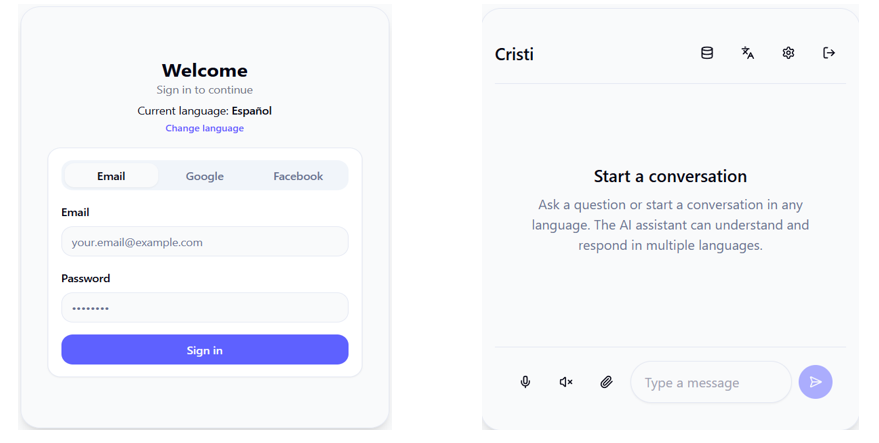Image resolution: width=879 pixels, height=443 pixels.
Task: Click the Welcome heading
Action: 205,70
